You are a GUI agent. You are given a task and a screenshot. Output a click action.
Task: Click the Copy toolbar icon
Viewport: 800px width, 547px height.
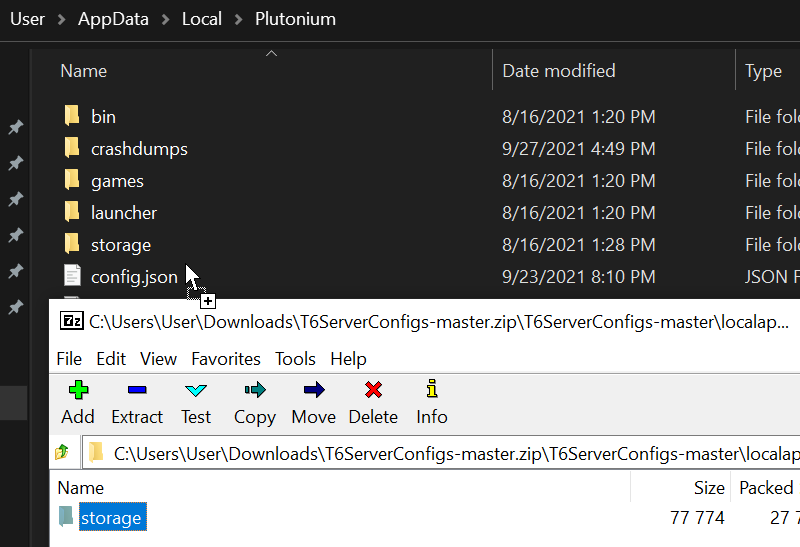click(x=254, y=390)
